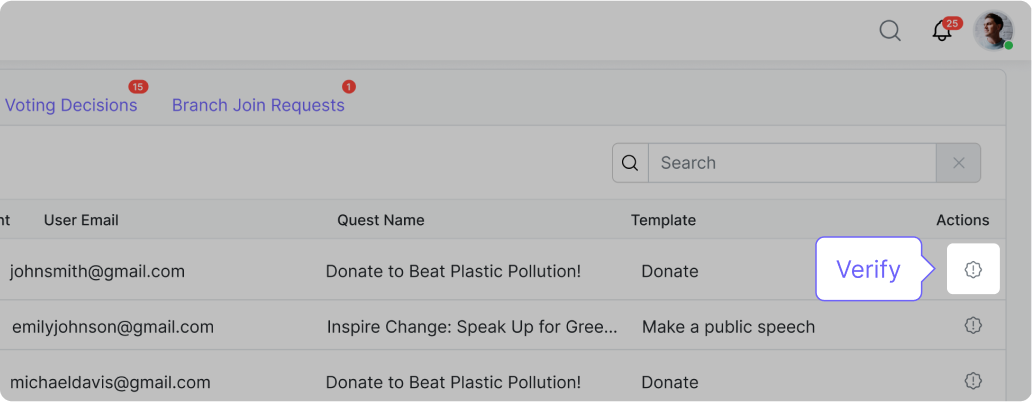This screenshot has width=1032, height=402.
Task: Select emilyjohnson@gmail.com email cell
Action: pos(112,327)
